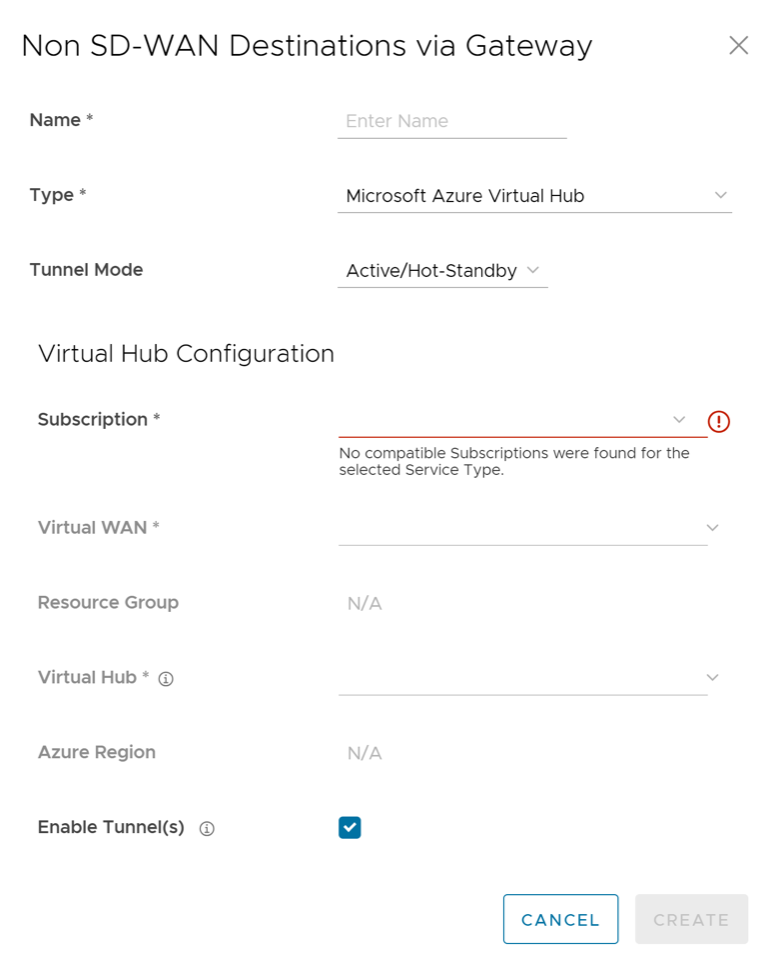Image resolution: width=769 pixels, height=972 pixels.
Task: Click info icon beside Enable Tunnel(s)
Action: click(207, 829)
